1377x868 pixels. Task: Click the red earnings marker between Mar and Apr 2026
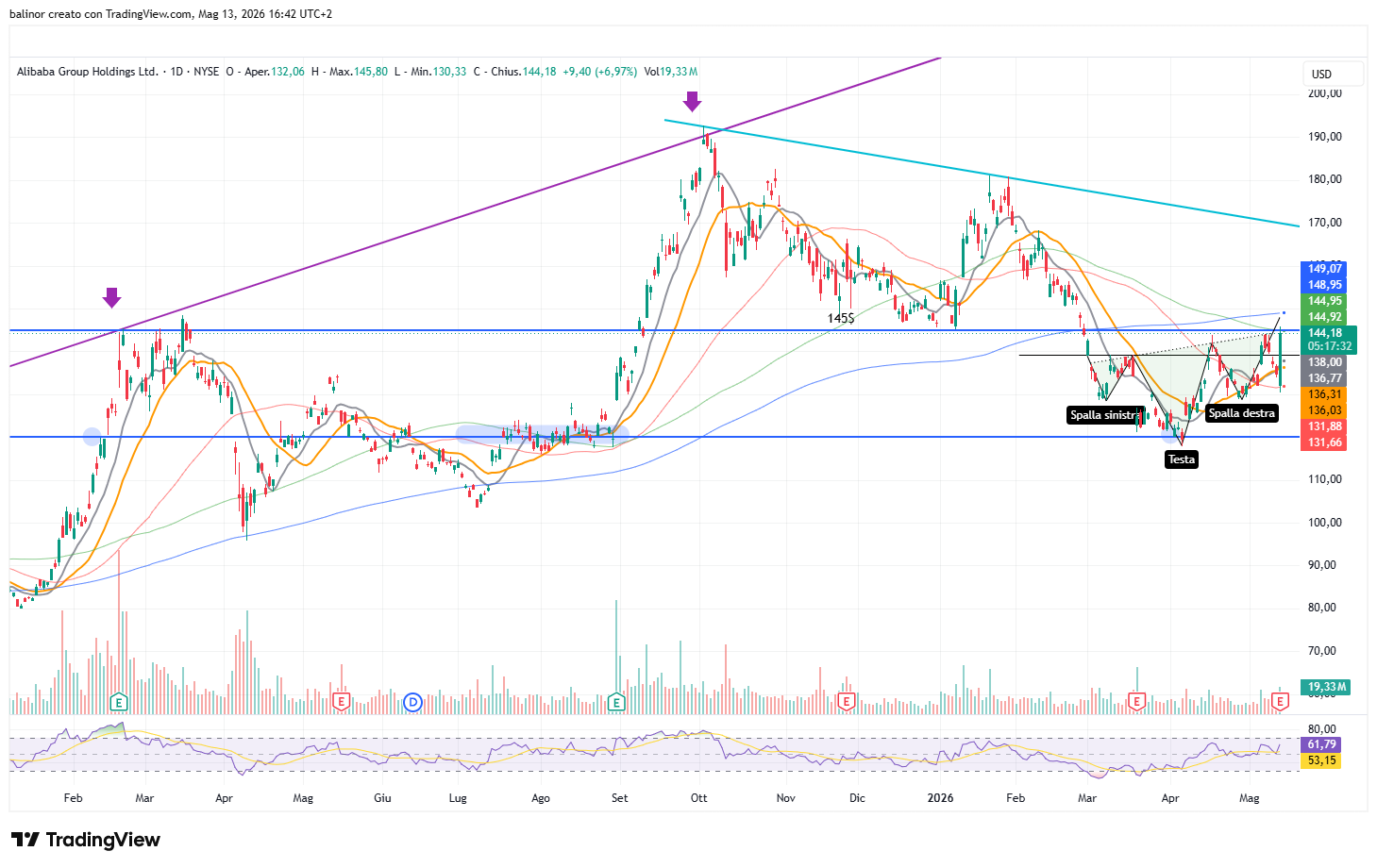(1136, 702)
